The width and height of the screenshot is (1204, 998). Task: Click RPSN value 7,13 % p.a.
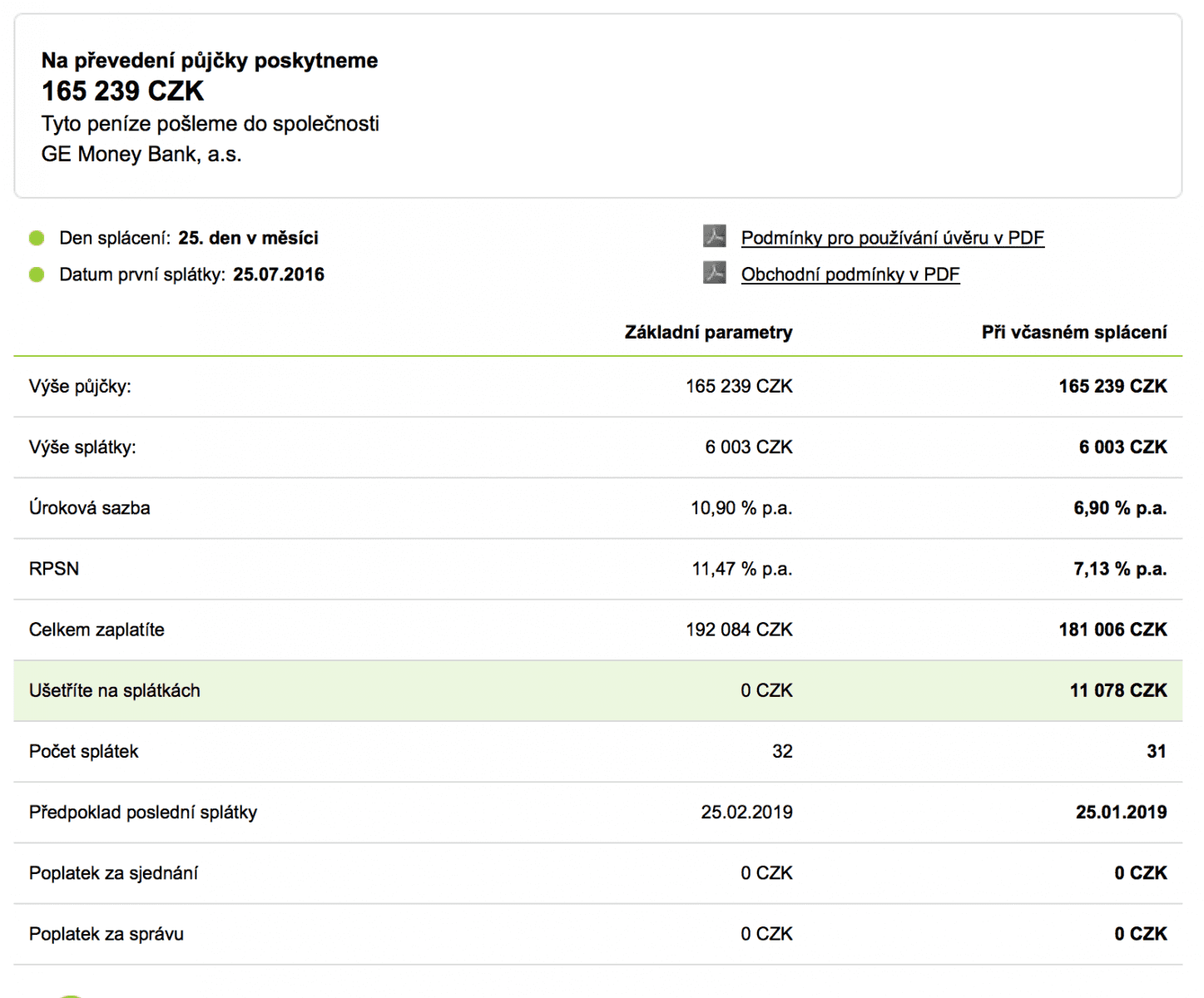click(x=1120, y=569)
